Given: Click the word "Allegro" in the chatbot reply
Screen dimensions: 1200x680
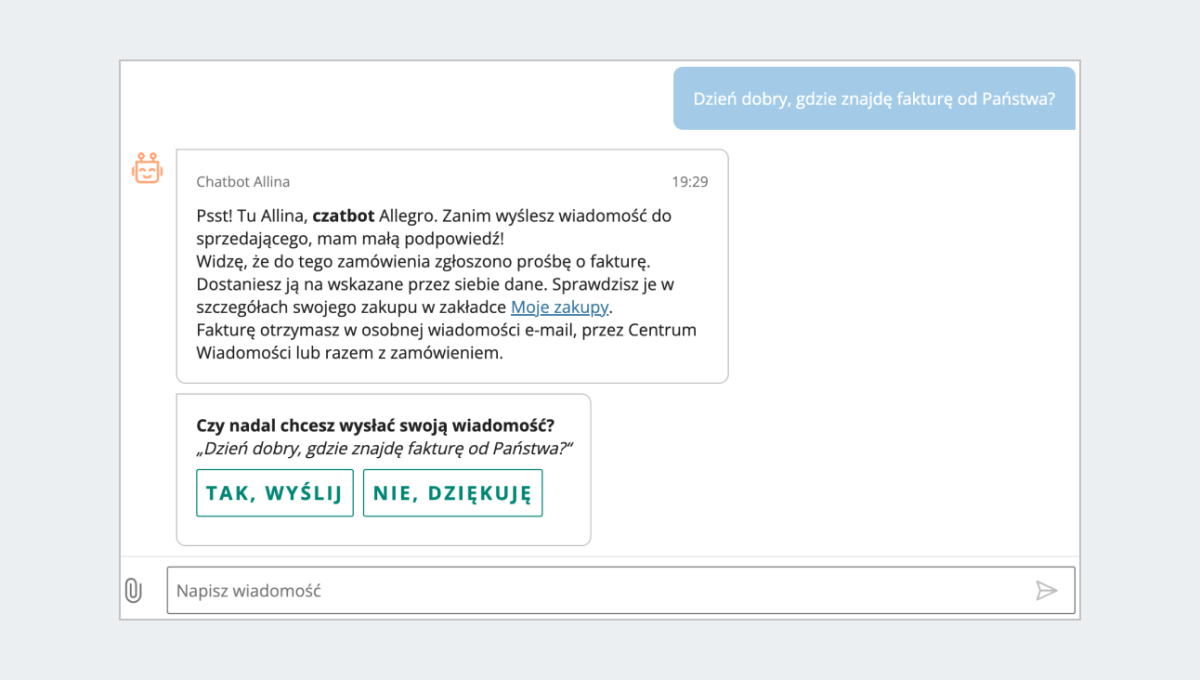Looking at the screenshot, I should coord(409,215).
